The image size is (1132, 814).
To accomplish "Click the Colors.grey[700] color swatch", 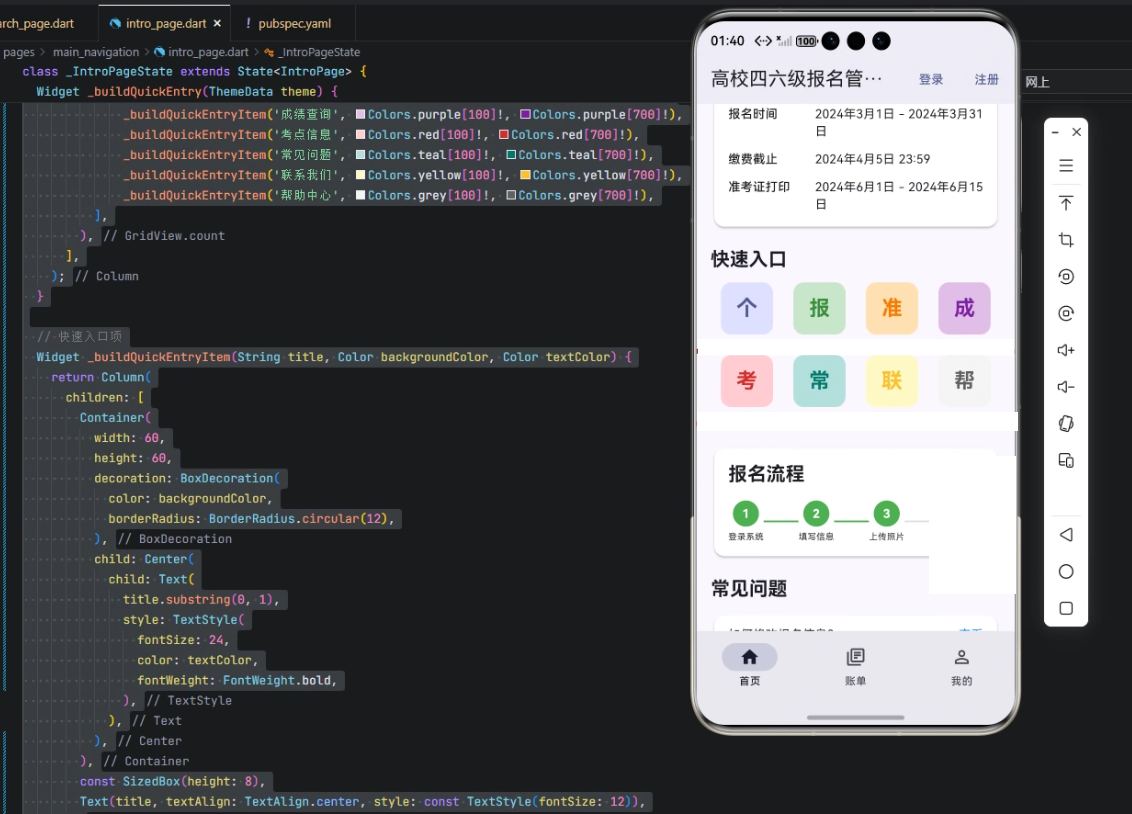I will (511, 195).
